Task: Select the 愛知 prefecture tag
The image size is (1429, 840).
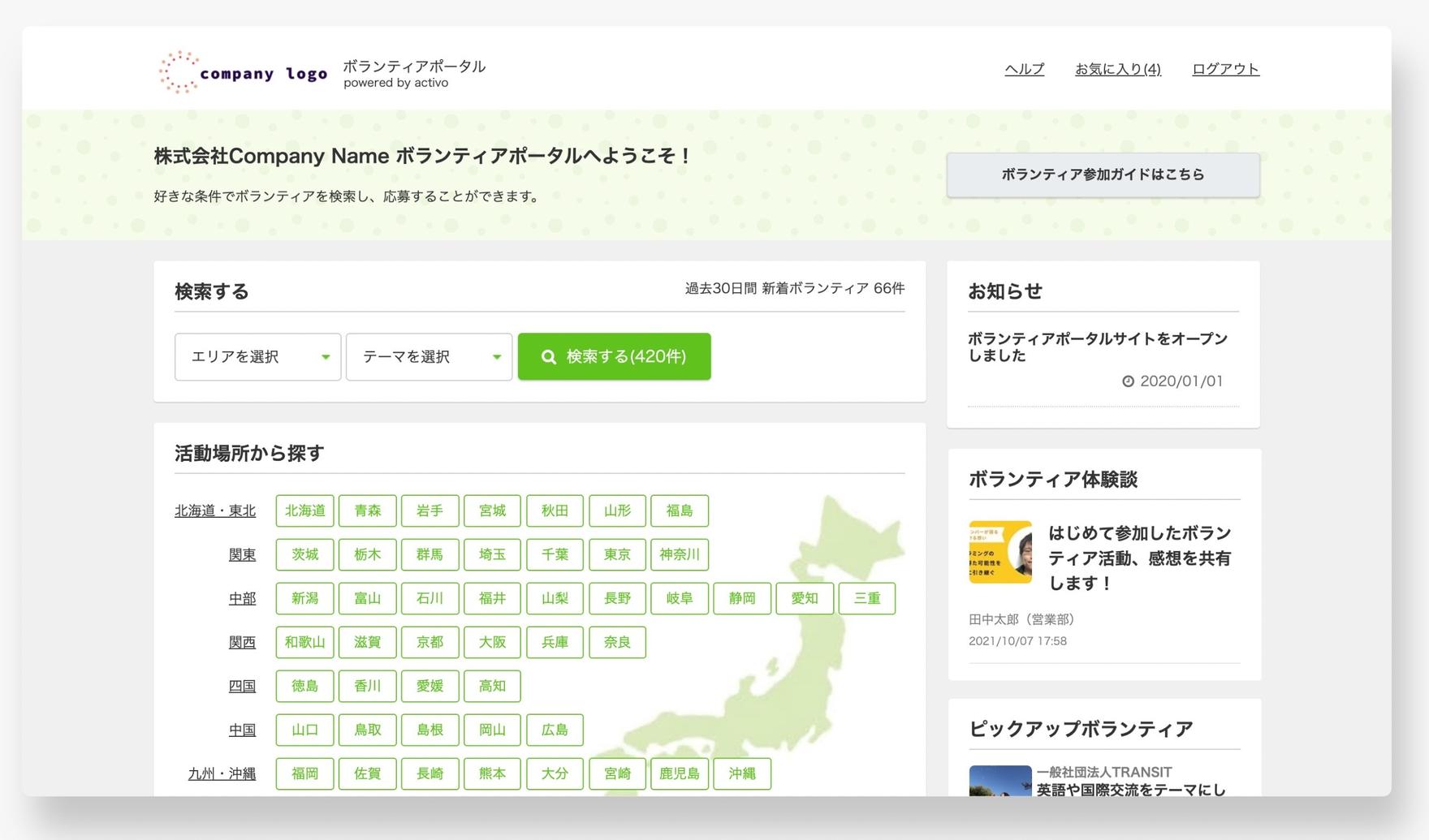Action: click(x=804, y=598)
